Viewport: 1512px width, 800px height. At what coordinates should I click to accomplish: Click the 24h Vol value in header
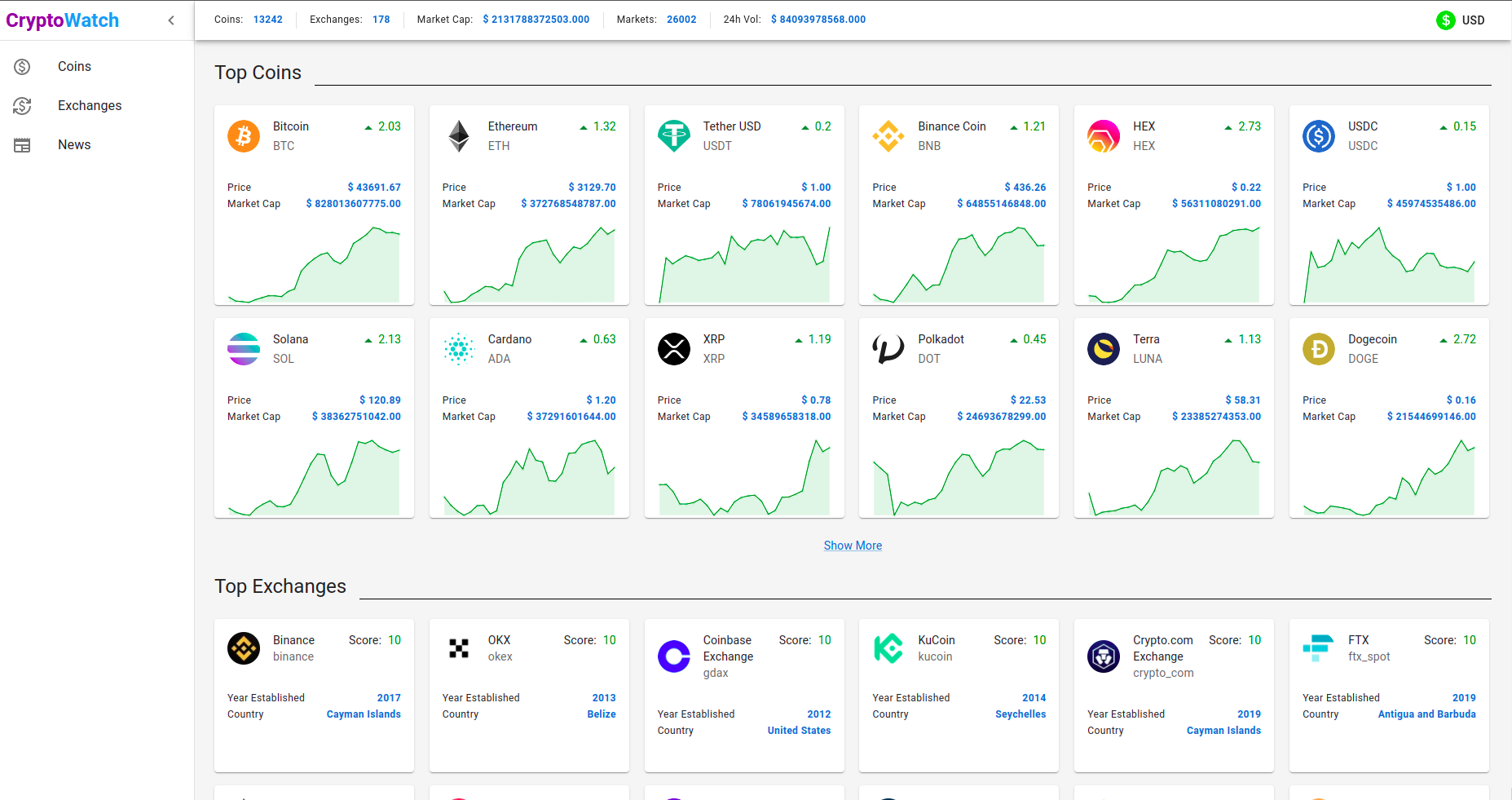[x=818, y=20]
